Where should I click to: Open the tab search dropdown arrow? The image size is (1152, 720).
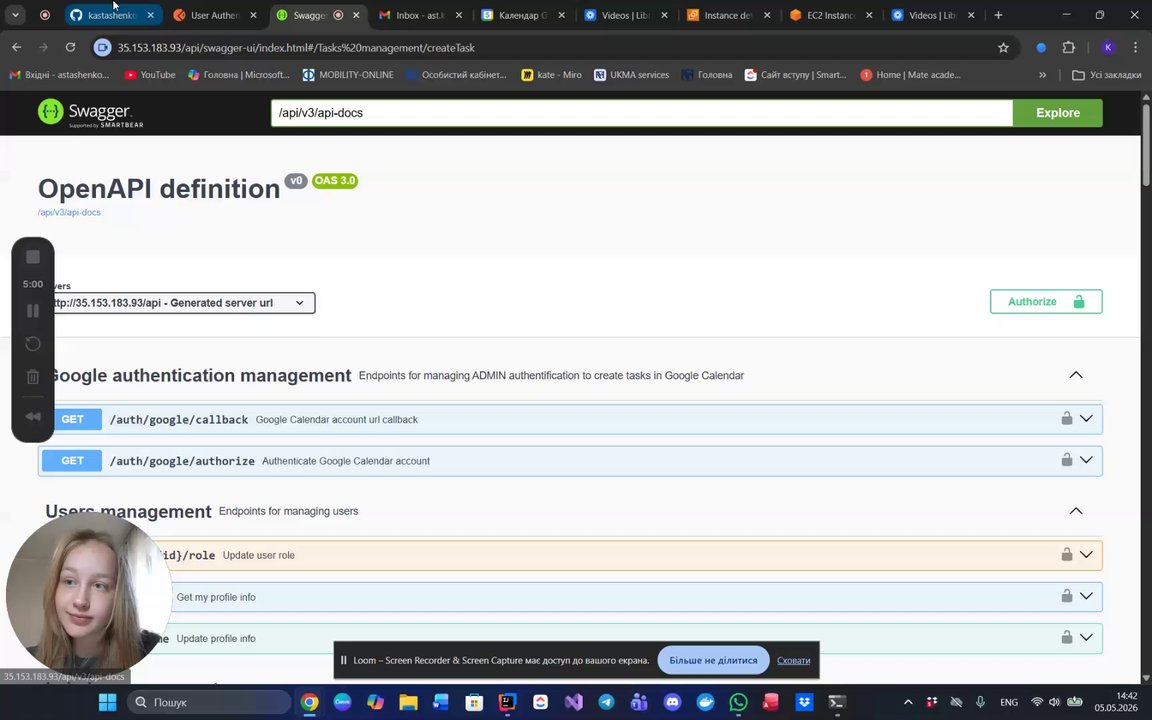[x=15, y=15]
